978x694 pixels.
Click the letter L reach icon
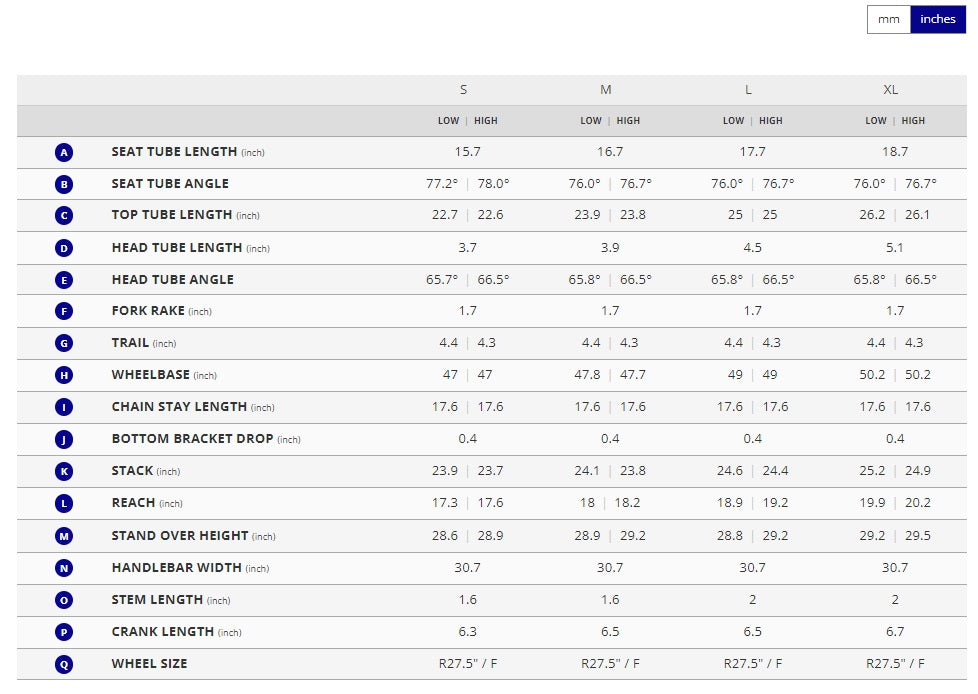[x=64, y=503]
